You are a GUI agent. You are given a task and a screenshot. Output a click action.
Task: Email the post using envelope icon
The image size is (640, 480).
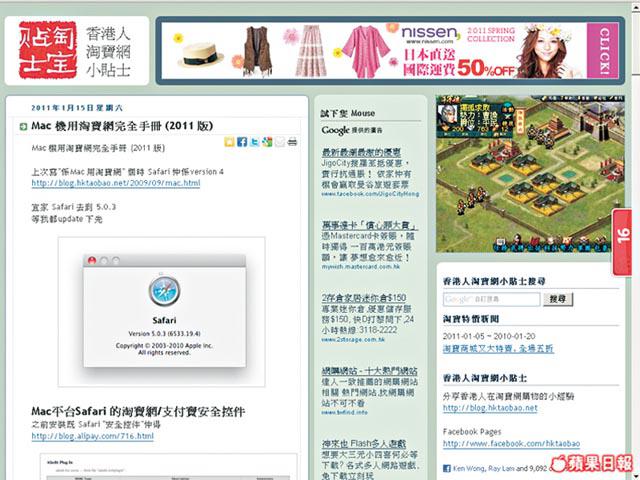(280, 142)
